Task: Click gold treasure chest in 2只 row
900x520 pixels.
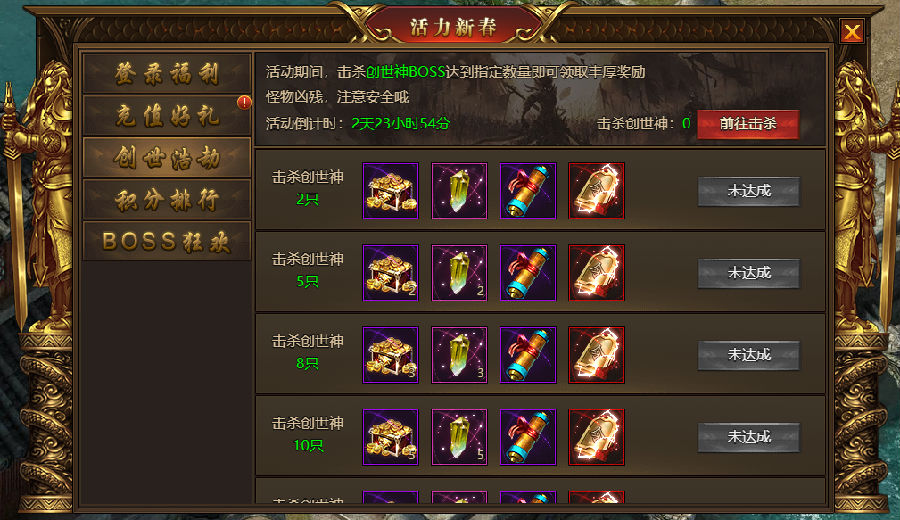Action: point(390,191)
